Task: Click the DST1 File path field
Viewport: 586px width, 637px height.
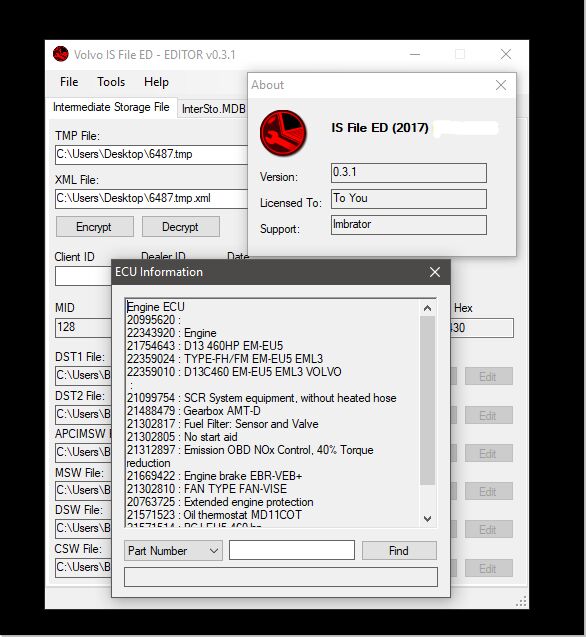Action: pos(83,375)
